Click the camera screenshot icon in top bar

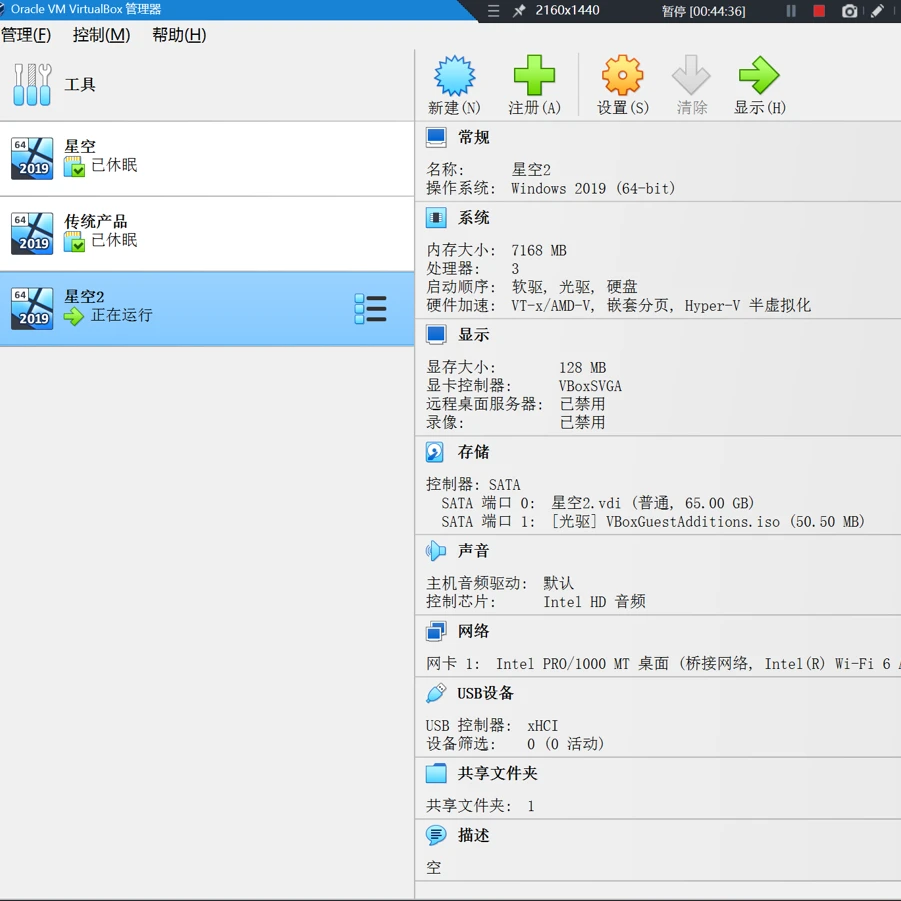pos(851,11)
